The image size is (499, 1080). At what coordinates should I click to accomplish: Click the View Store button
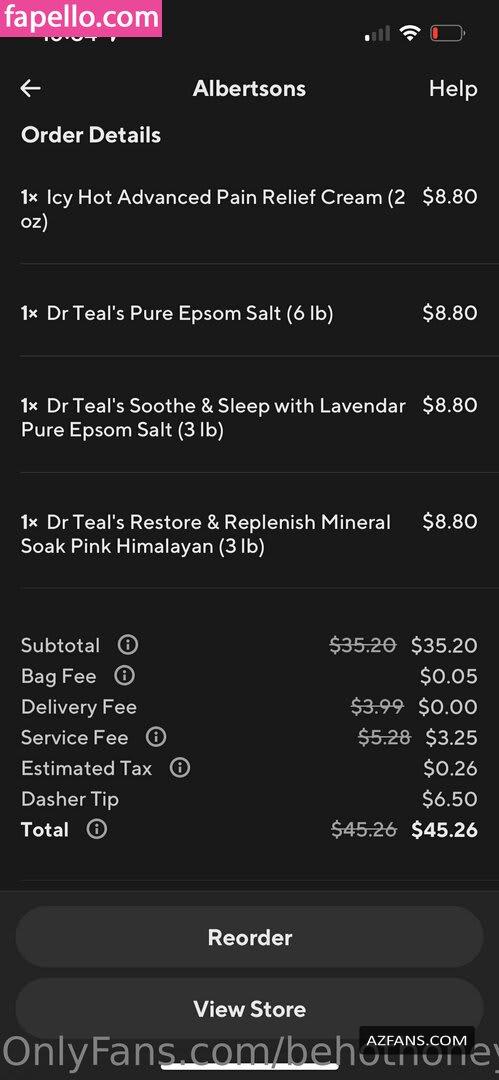click(250, 1009)
